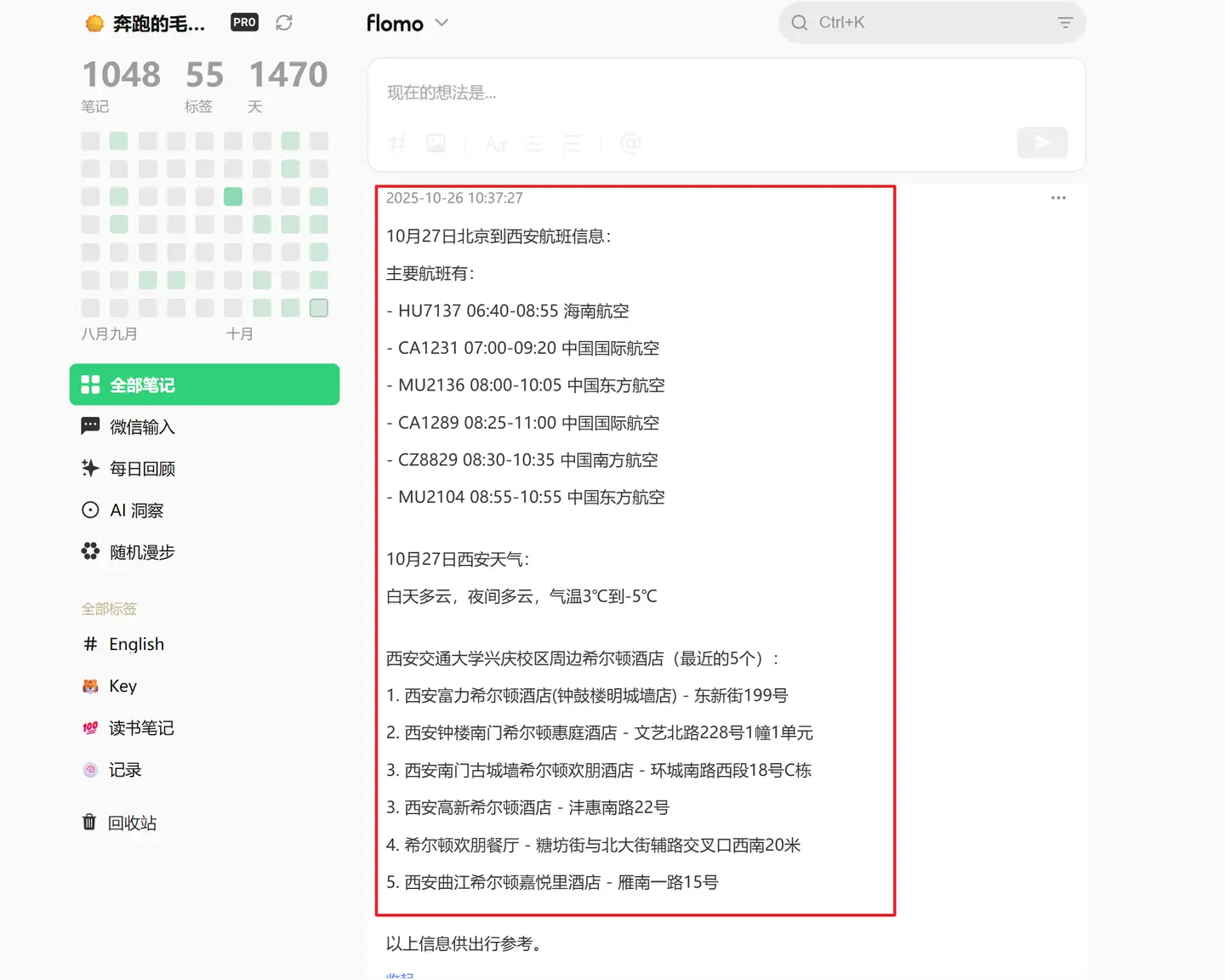Click the CZ8829 08:30-10:35 中国南方航空 line
Screen dimensions: 1225x980
522,460
